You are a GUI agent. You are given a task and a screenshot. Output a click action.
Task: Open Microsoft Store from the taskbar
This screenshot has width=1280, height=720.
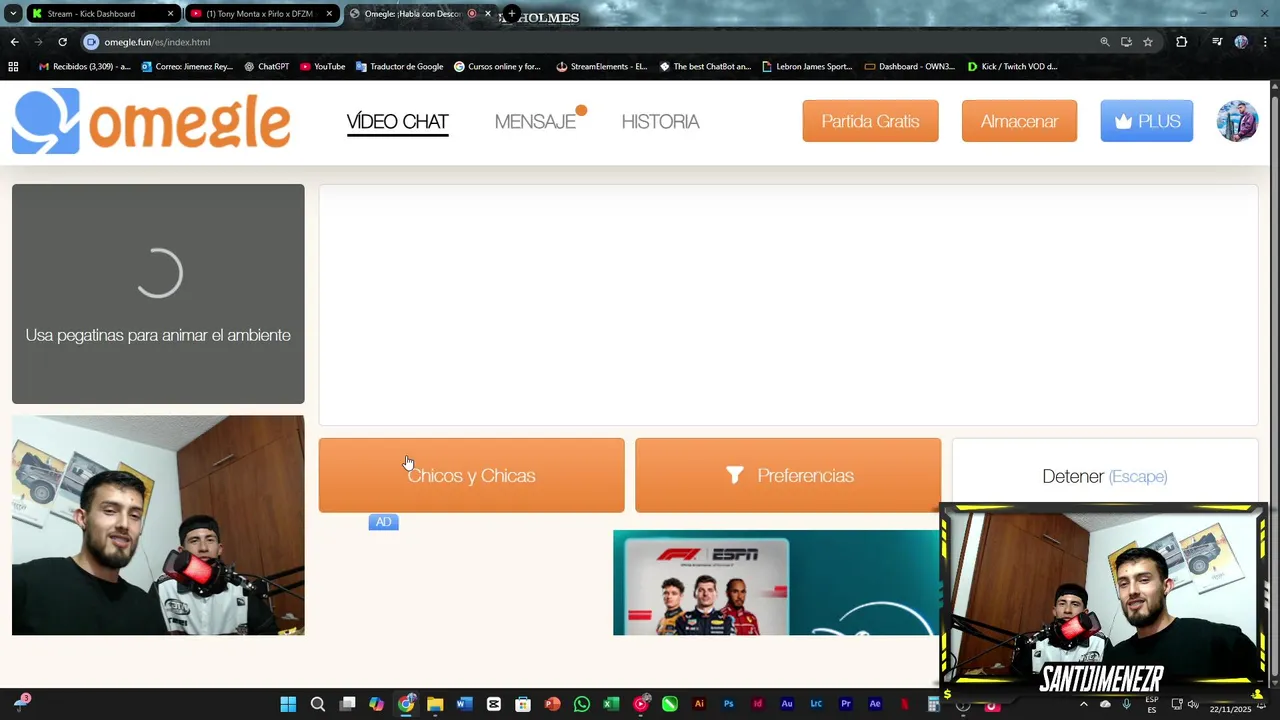tap(523, 704)
